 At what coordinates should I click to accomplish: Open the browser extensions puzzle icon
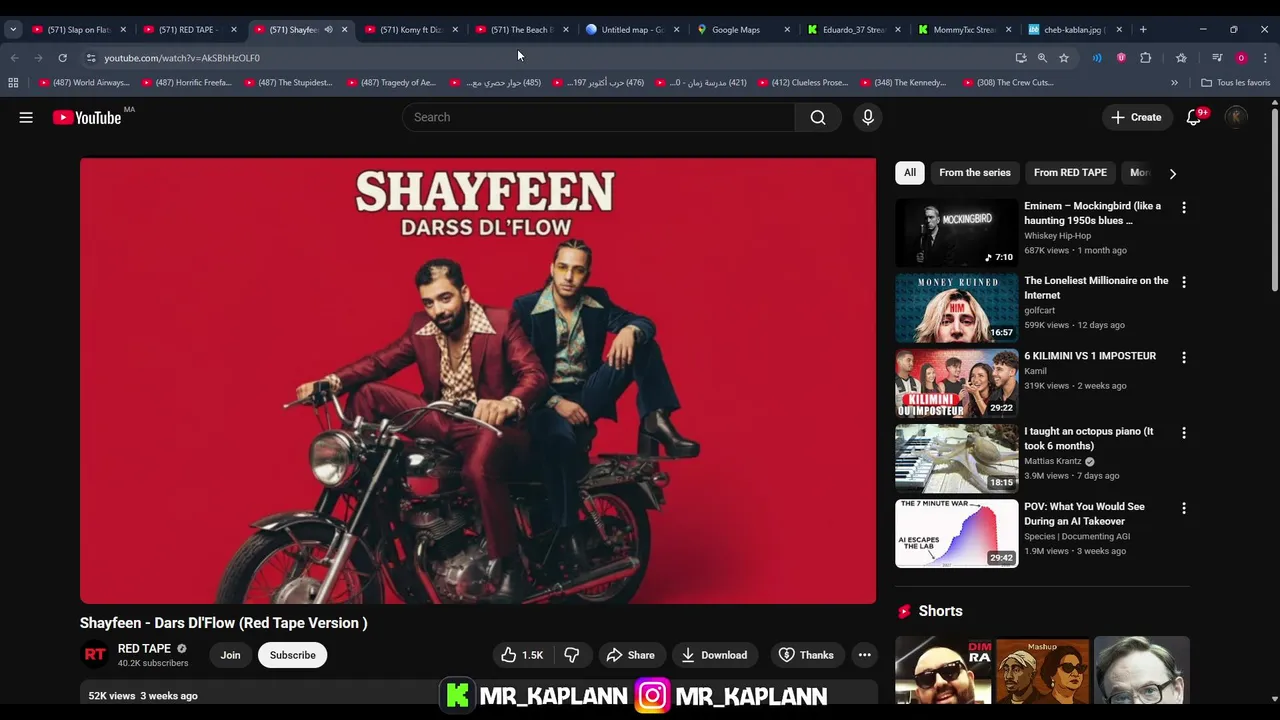(1146, 58)
